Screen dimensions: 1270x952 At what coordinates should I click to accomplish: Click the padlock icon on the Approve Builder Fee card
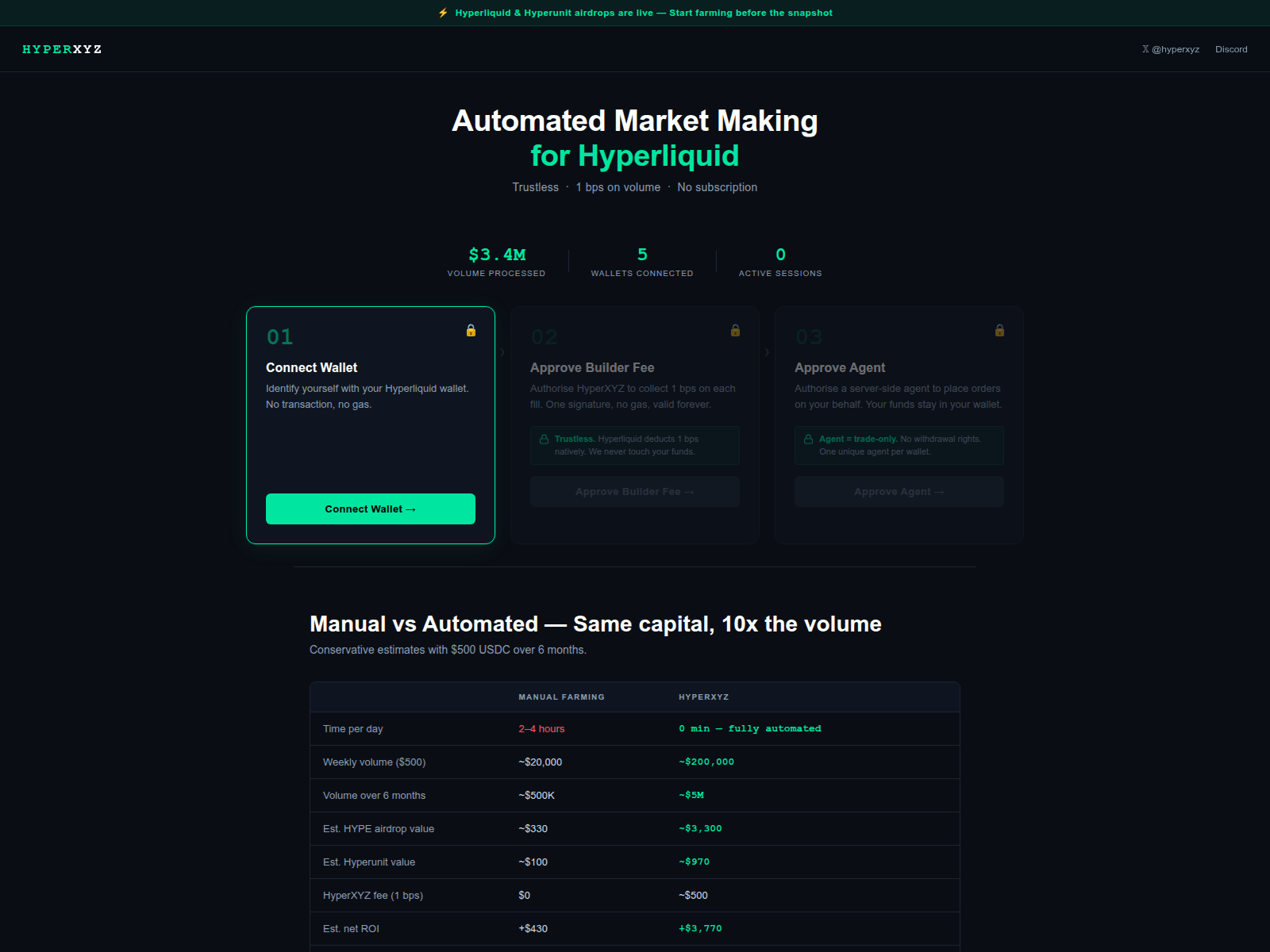735,331
